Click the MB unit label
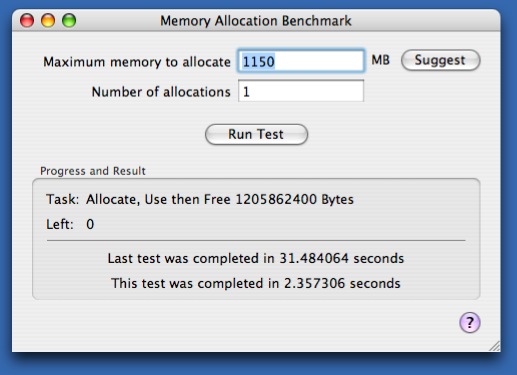Screen dimensions: 517x375 pyautogui.click(x=381, y=60)
